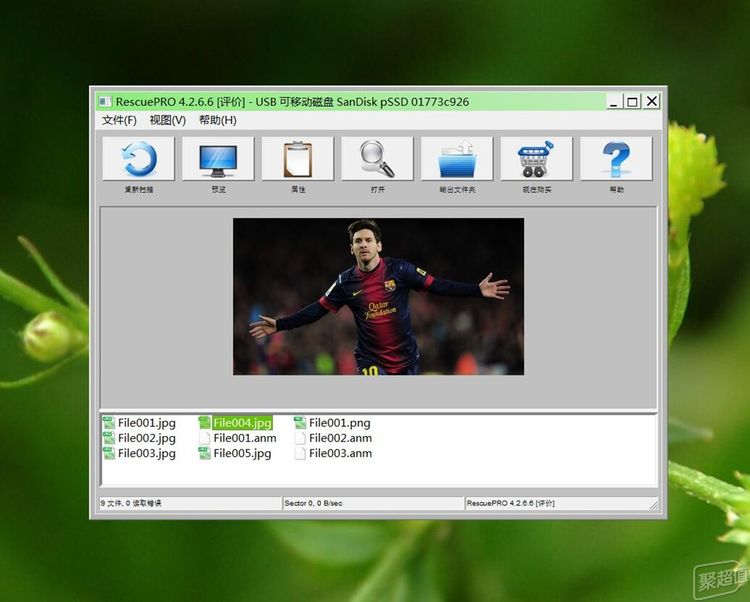Screen dimensions: 750x602
Task: Click the blank document icon of File002.anm
Action: (x=300, y=438)
